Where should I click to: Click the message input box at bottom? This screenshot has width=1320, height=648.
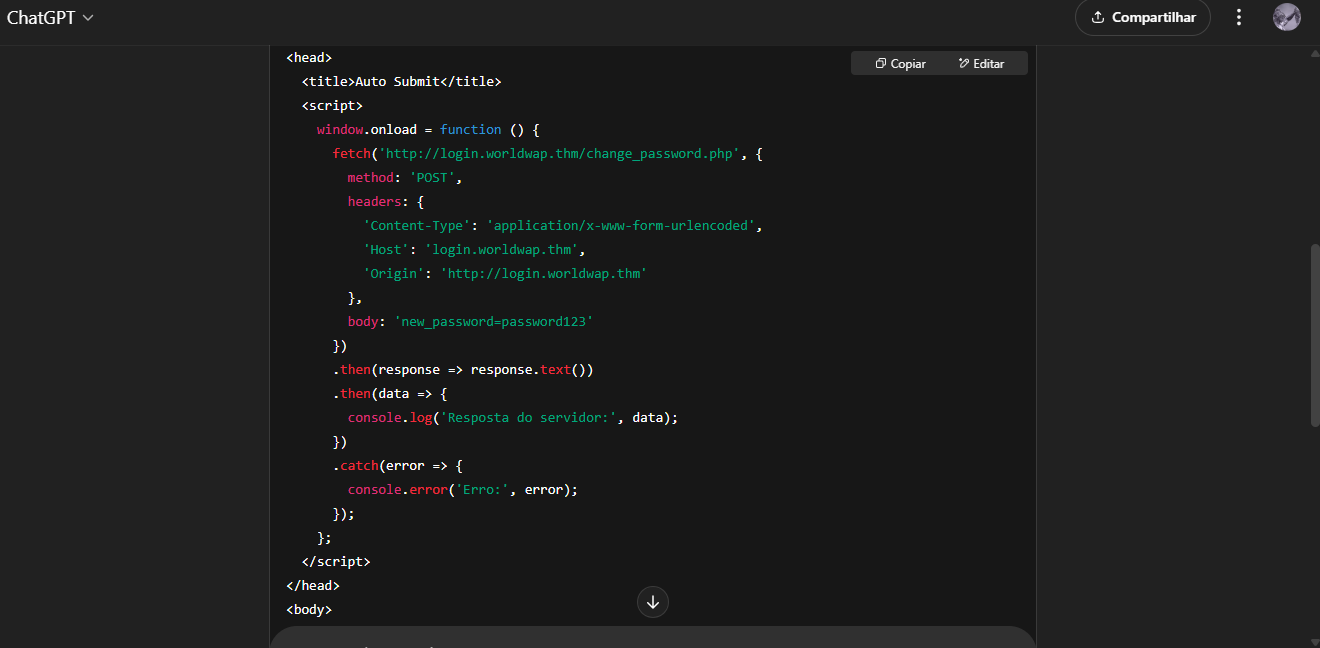653,638
